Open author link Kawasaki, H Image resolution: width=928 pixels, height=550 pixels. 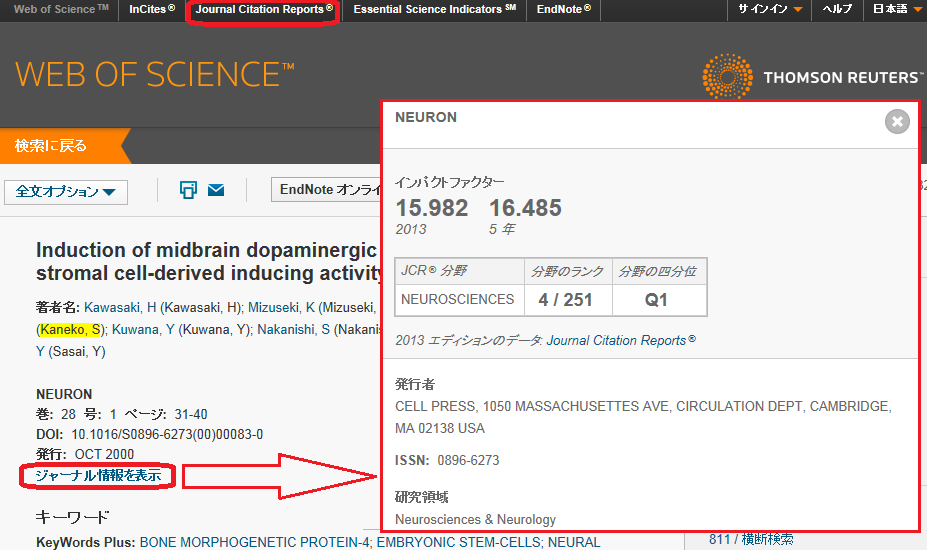coord(120,307)
